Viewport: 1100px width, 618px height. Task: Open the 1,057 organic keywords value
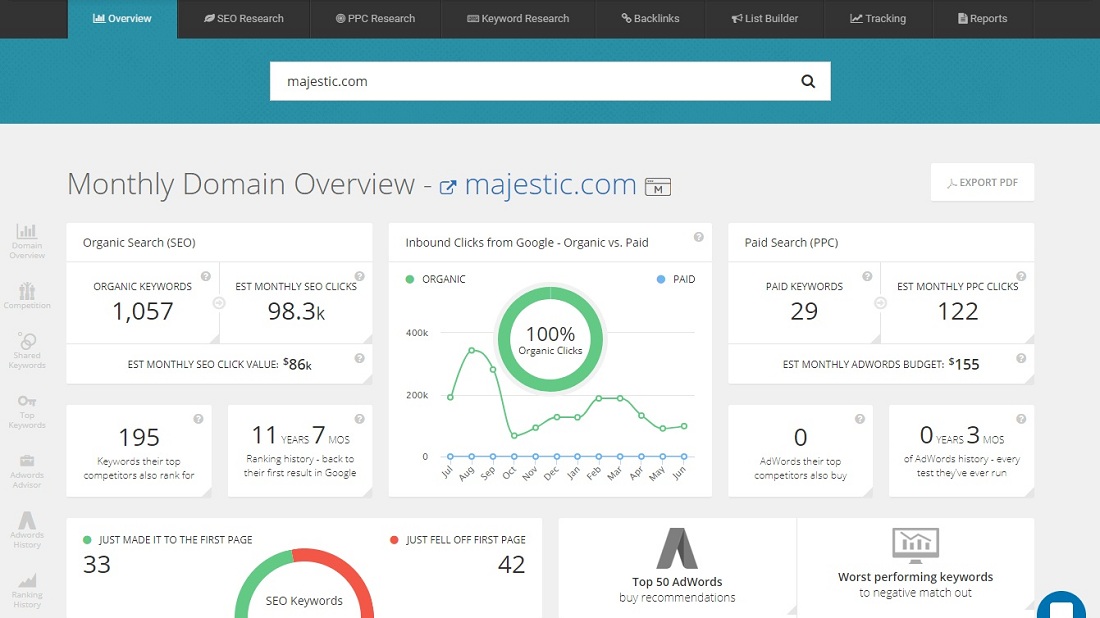tap(143, 311)
